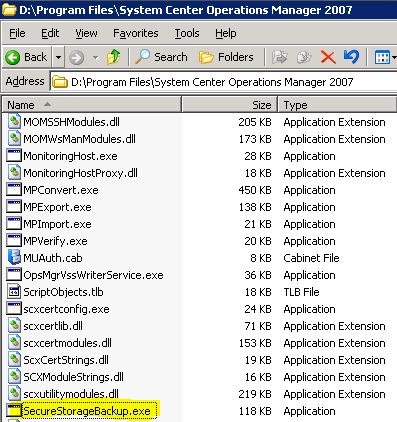This screenshot has width=397, height=422.
Task: Click the folder icon in the Address bar
Action: [x=60, y=82]
